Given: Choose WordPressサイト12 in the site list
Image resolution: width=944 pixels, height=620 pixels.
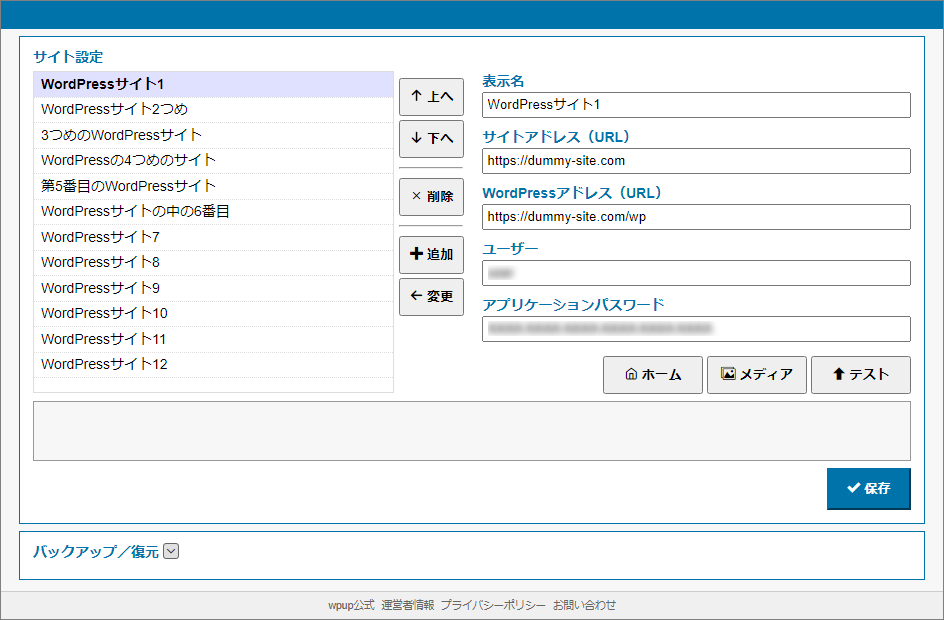Looking at the screenshot, I should pyautogui.click(x=104, y=364).
